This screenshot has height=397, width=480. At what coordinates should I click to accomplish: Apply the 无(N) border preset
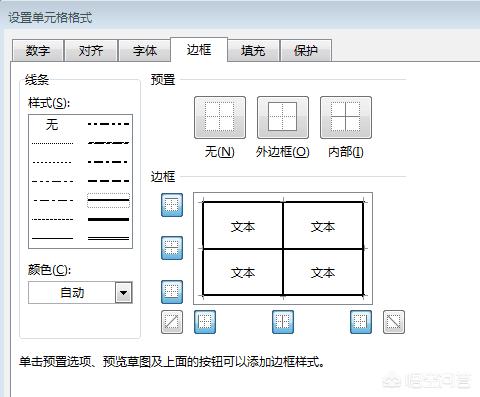click(x=220, y=117)
